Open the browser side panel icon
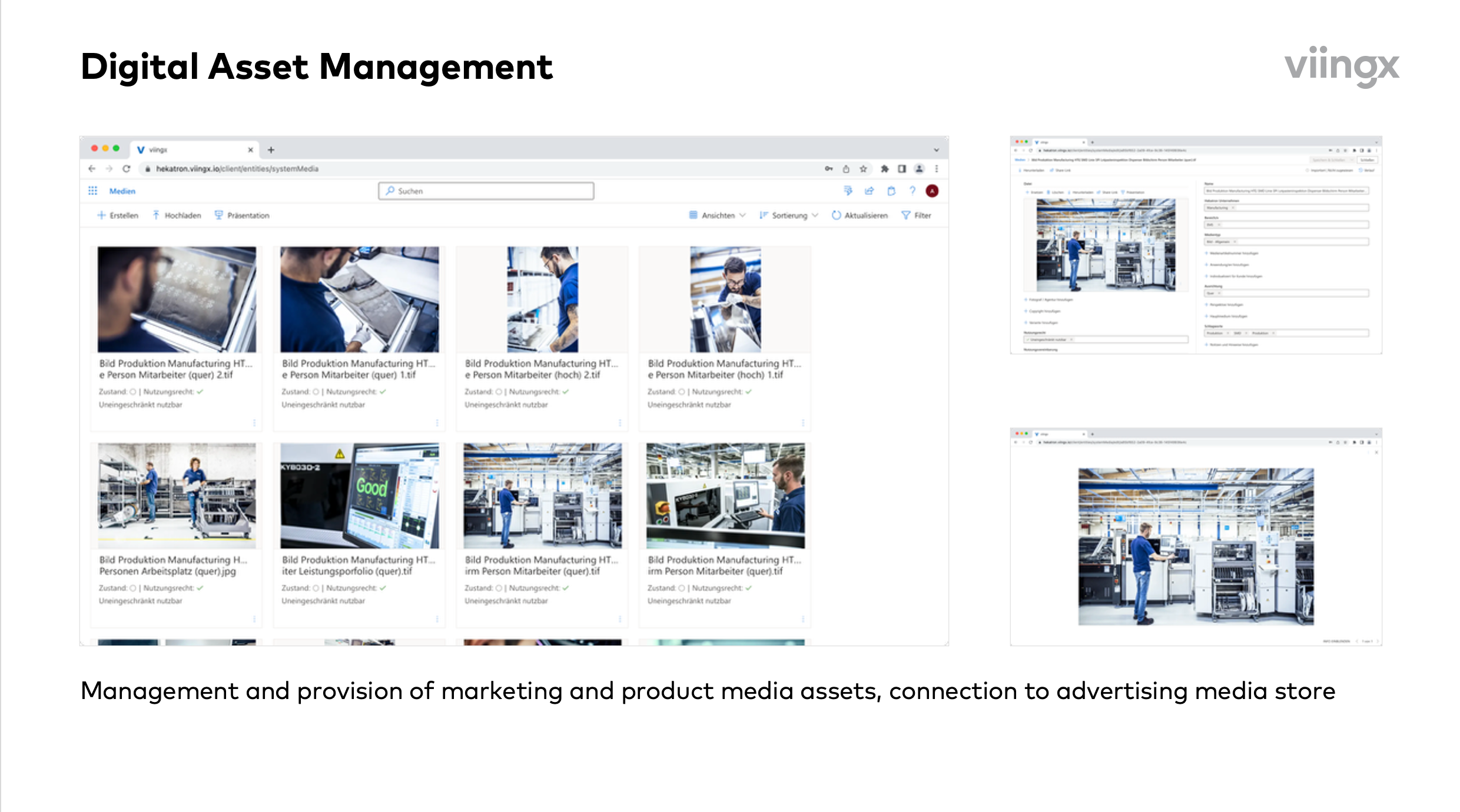Image resolution: width=1460 pixels, height=812 pixels. 901,169
